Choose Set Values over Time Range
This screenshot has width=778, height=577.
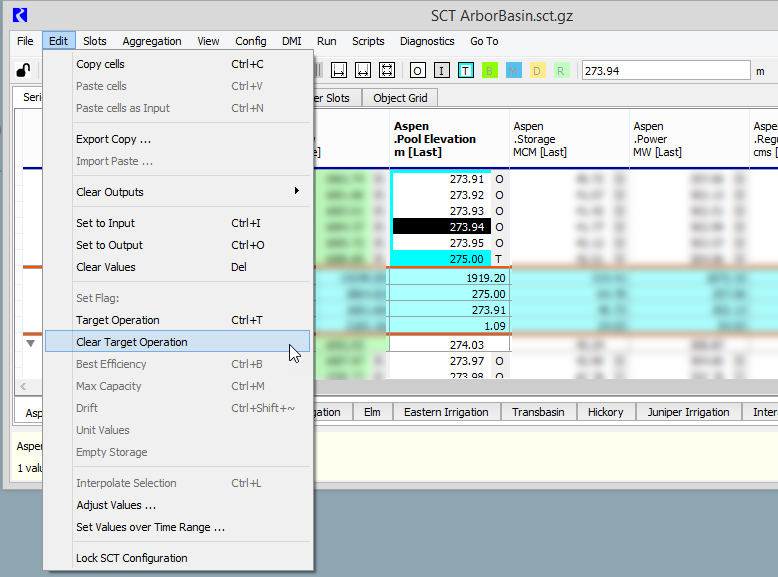click(150, 527)
